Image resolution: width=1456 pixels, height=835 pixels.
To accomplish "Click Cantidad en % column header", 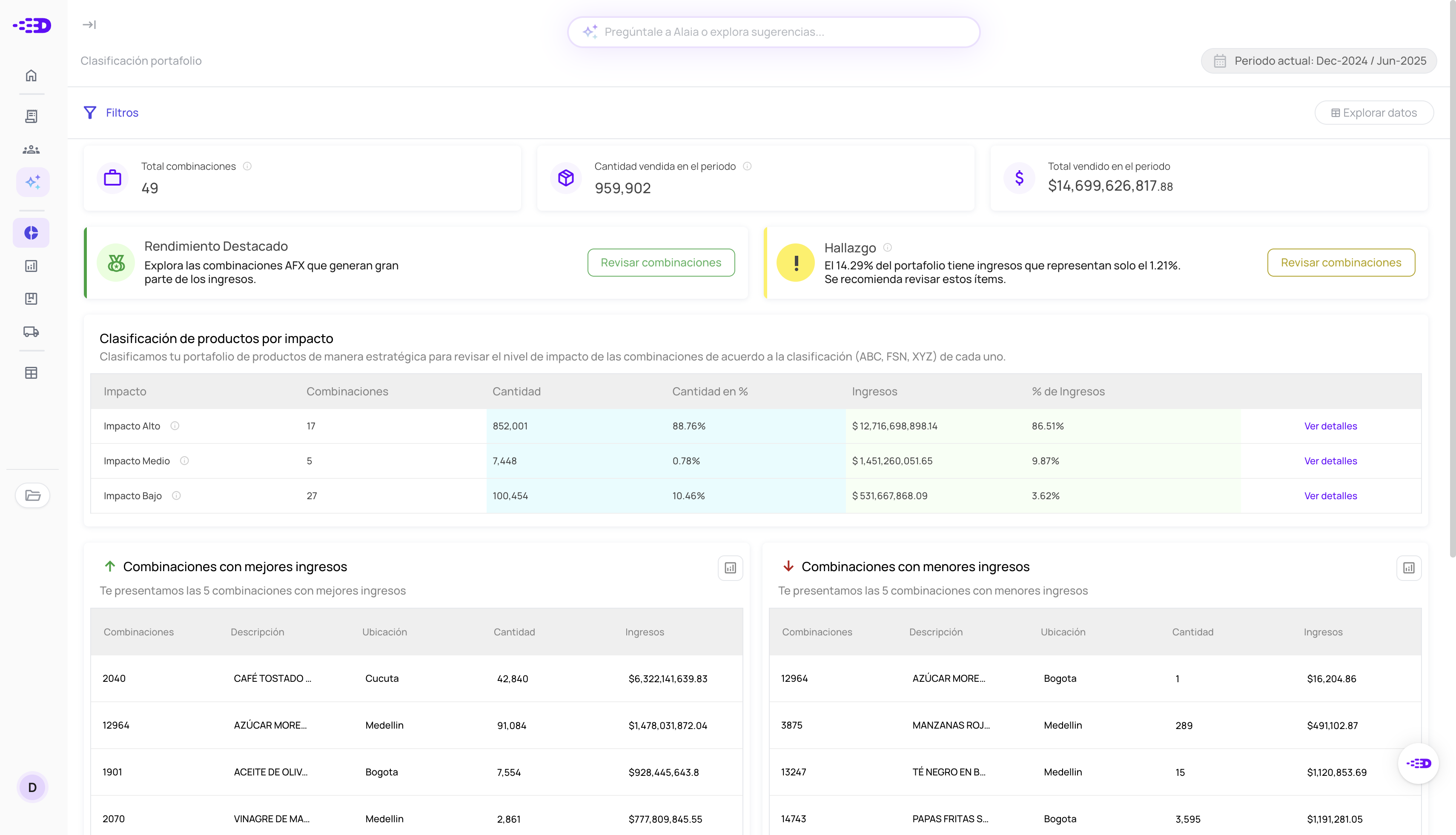I will pos(710,391).
